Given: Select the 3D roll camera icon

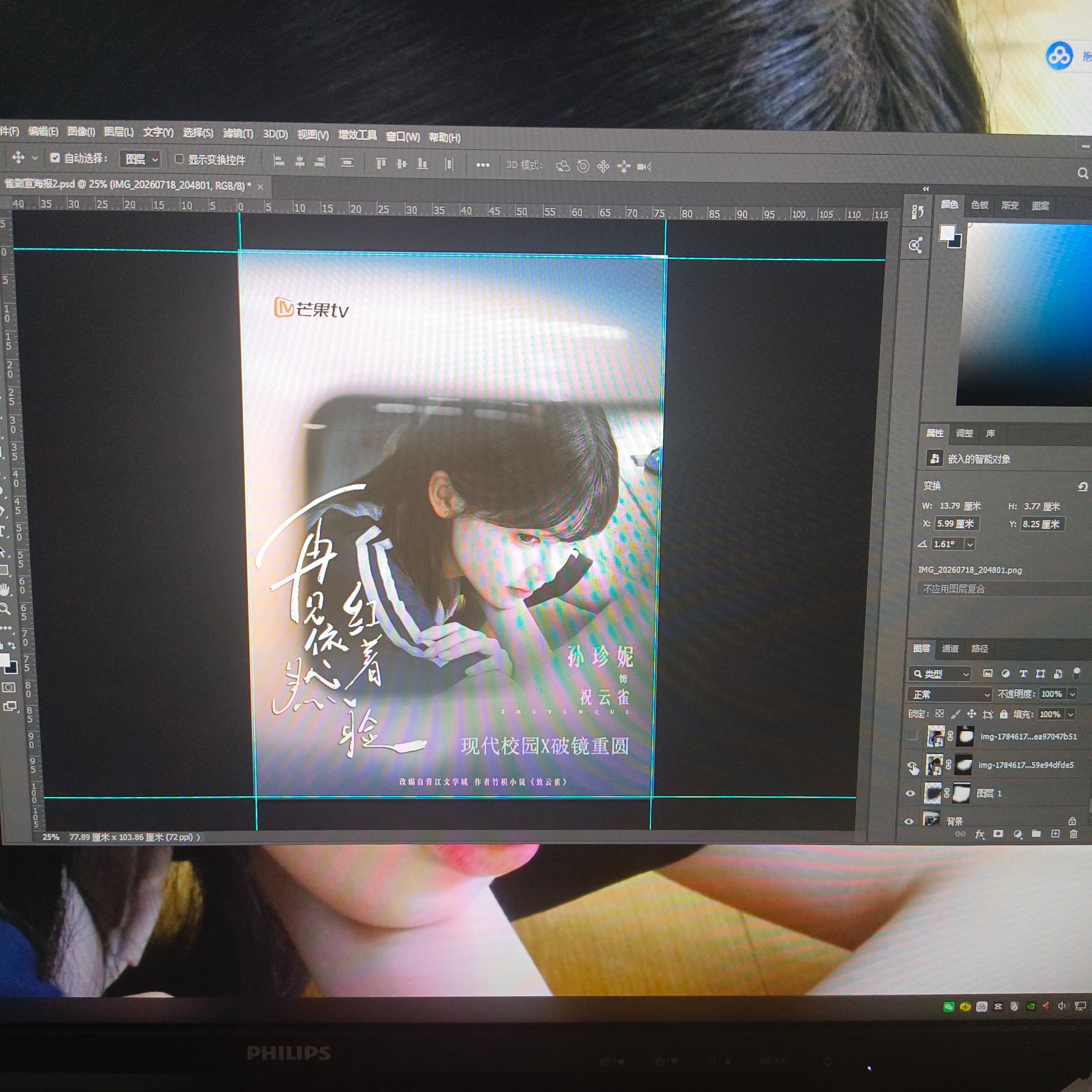Looking at the screenshot, I should point(583,166).
